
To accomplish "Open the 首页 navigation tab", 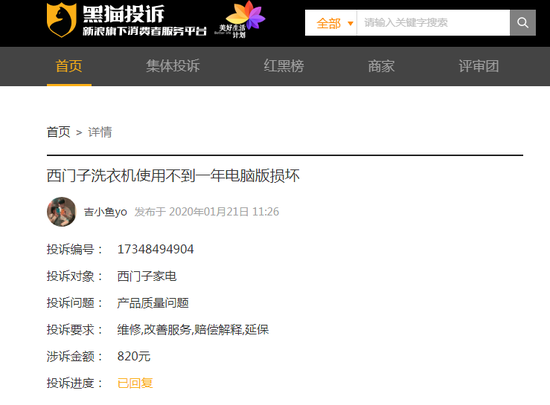I will click(x=69, y=66).
